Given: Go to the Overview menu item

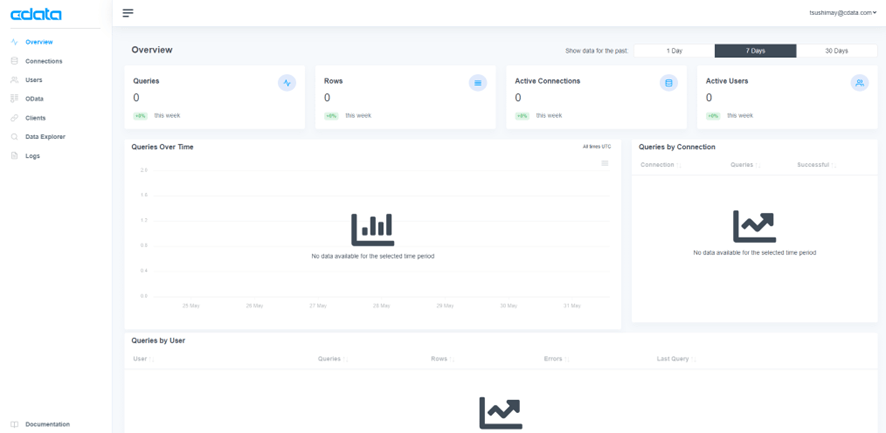Looking at the screenshot, I should [x=39, y=42].
